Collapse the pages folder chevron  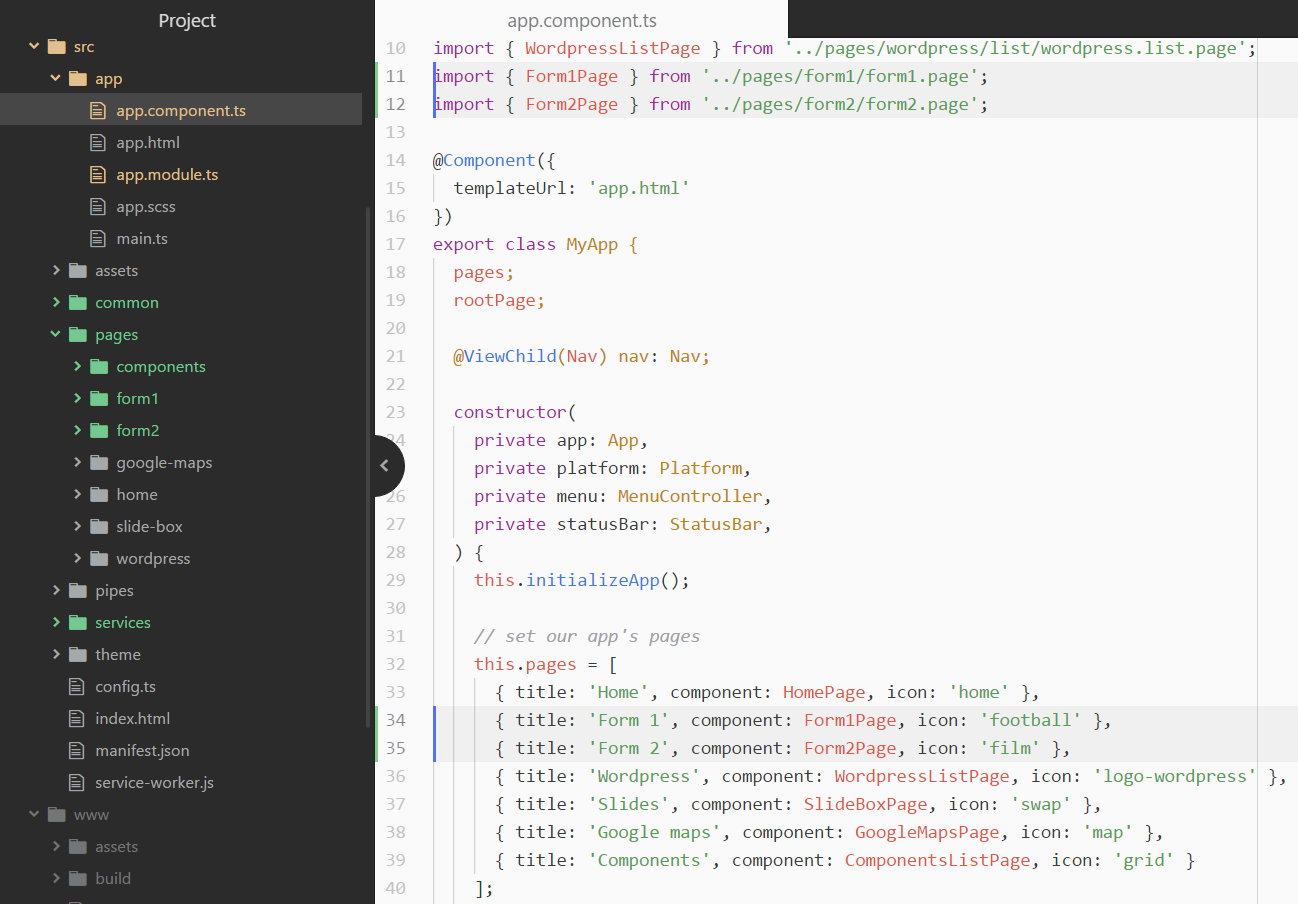click(56, 334)
